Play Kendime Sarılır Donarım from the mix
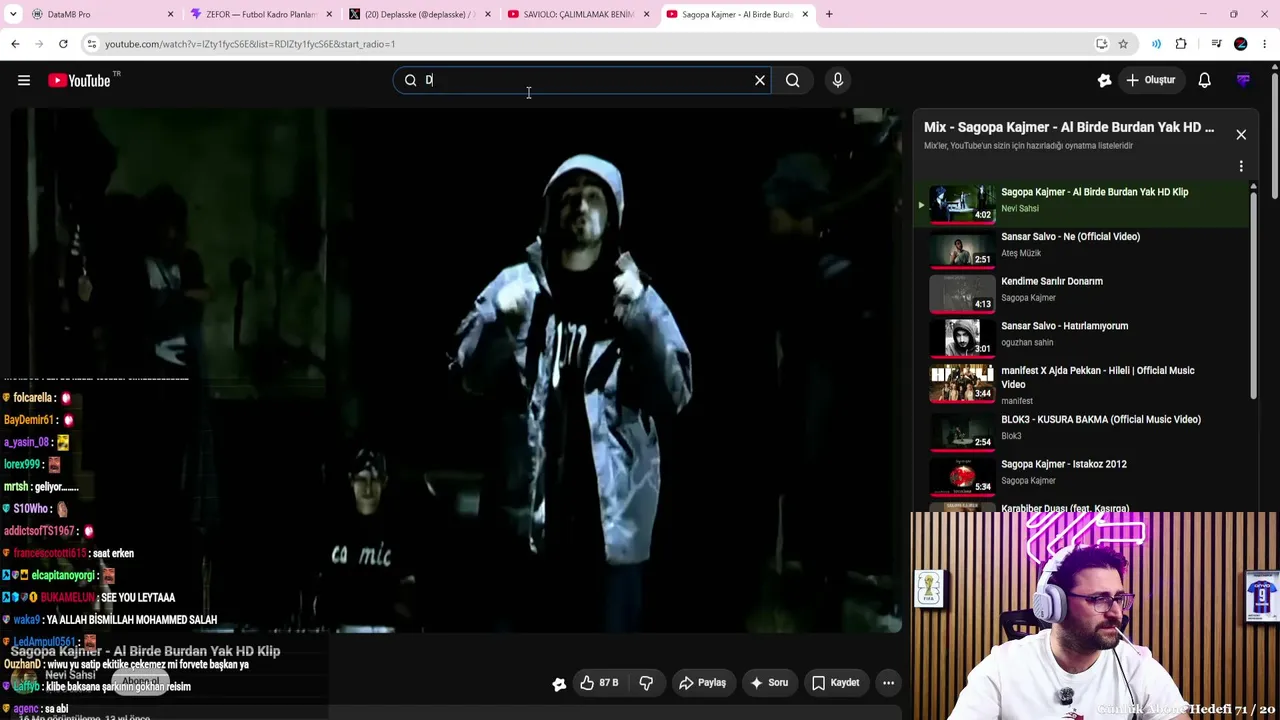This screenshot has height=720, width=1280. tap(1052, 281)
